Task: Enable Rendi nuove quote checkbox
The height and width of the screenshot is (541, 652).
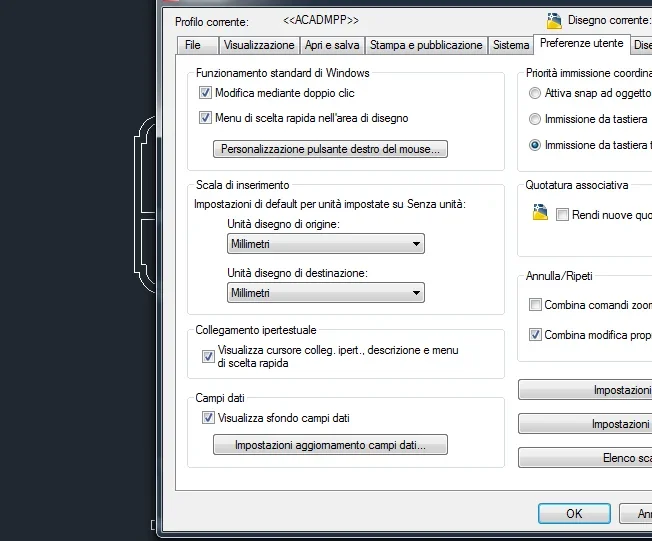Action: pos(562,215)
